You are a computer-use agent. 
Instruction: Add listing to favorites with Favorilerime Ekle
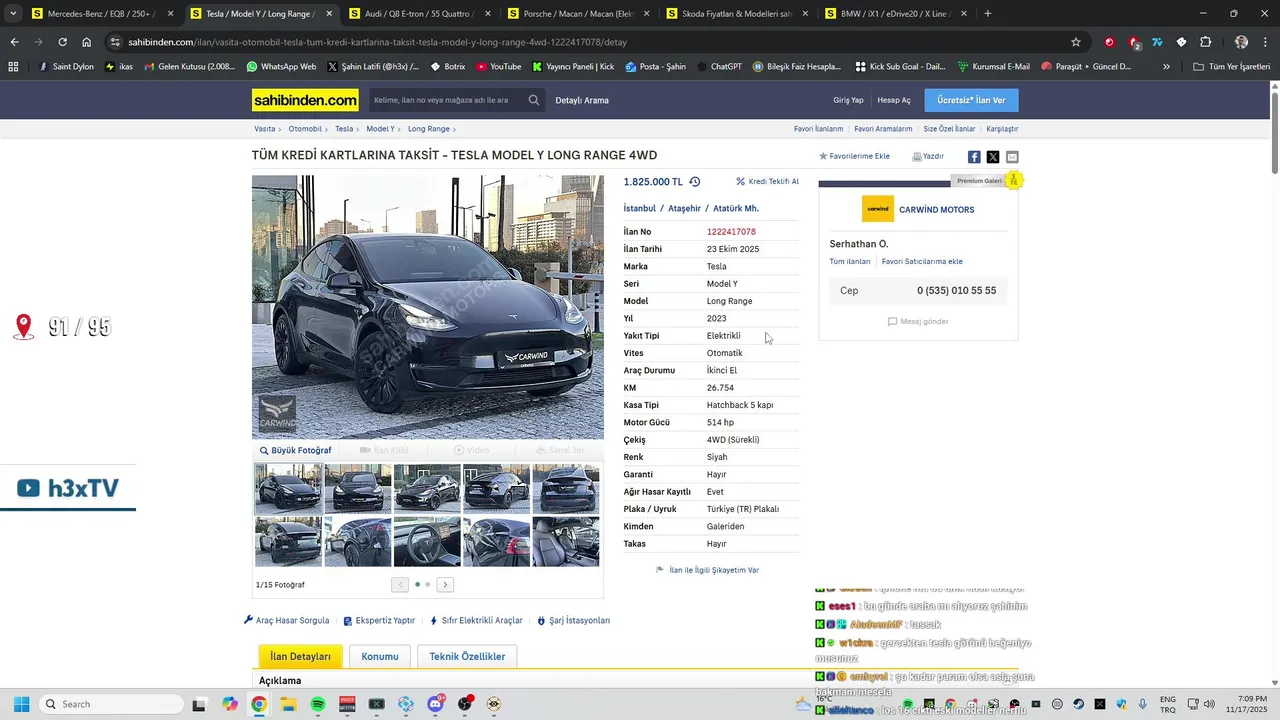click(x=854, y=156)
